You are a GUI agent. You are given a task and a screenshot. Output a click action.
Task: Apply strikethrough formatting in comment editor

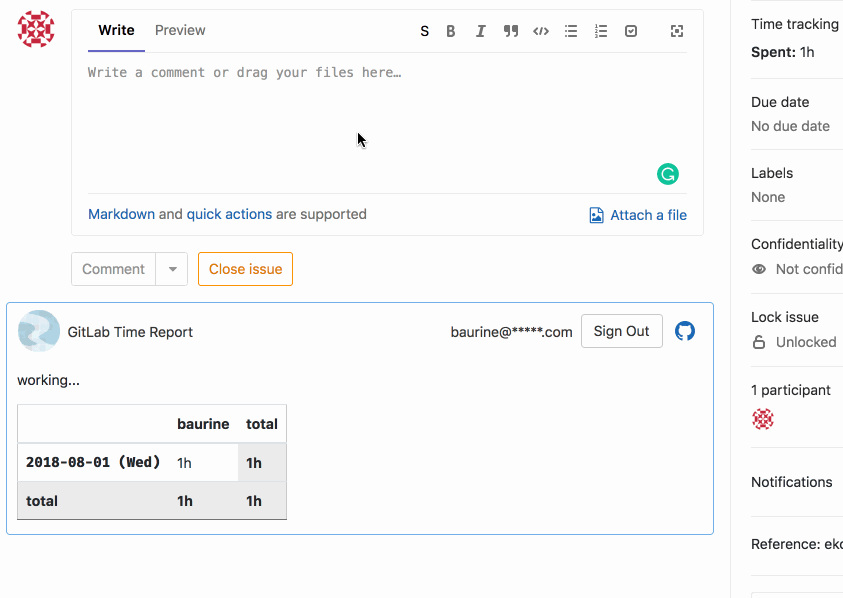pyautogui.click(x=424, y=31)
